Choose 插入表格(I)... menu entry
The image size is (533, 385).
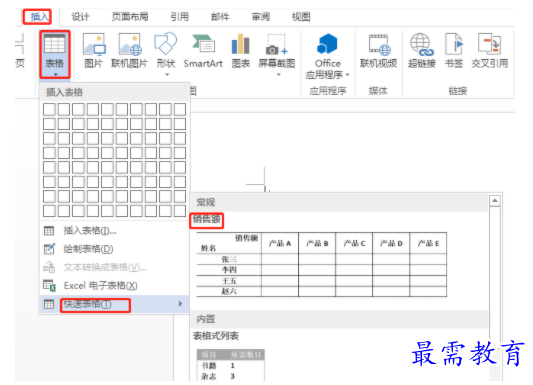click(114, 231)
